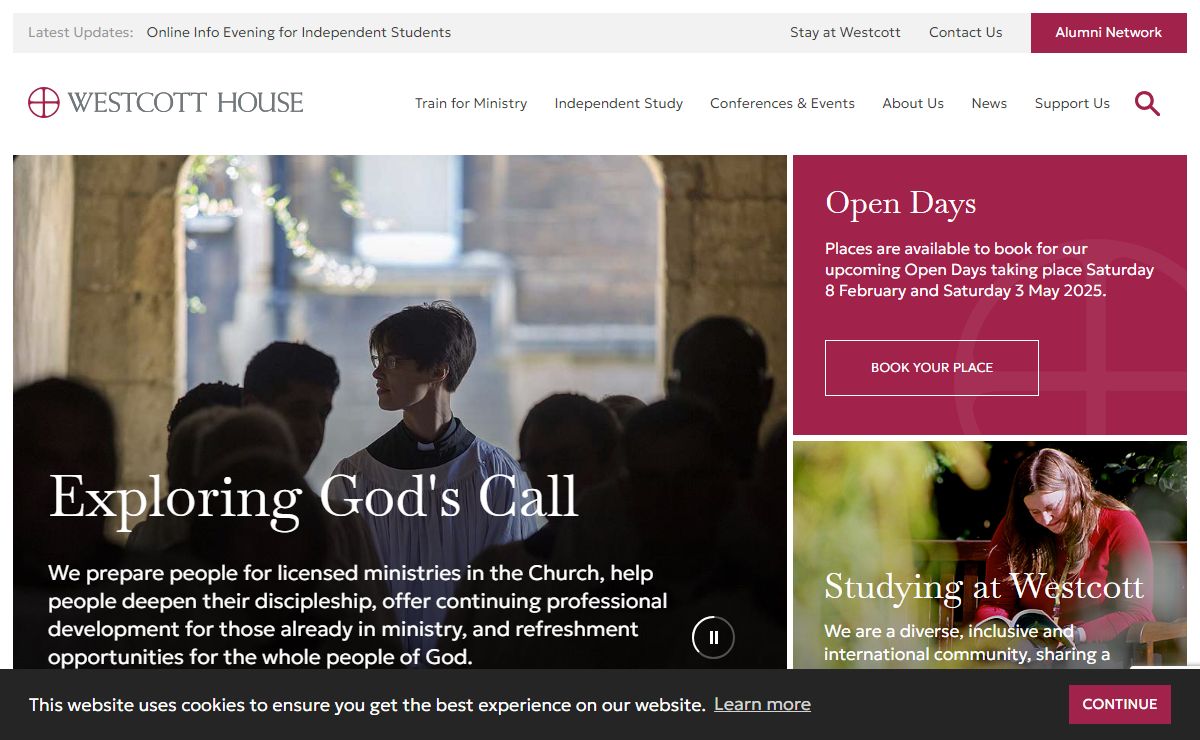This screenshot has height=740, width=1200.
Task: Click the cookie notice message text
Action: (x=367, y=705)
